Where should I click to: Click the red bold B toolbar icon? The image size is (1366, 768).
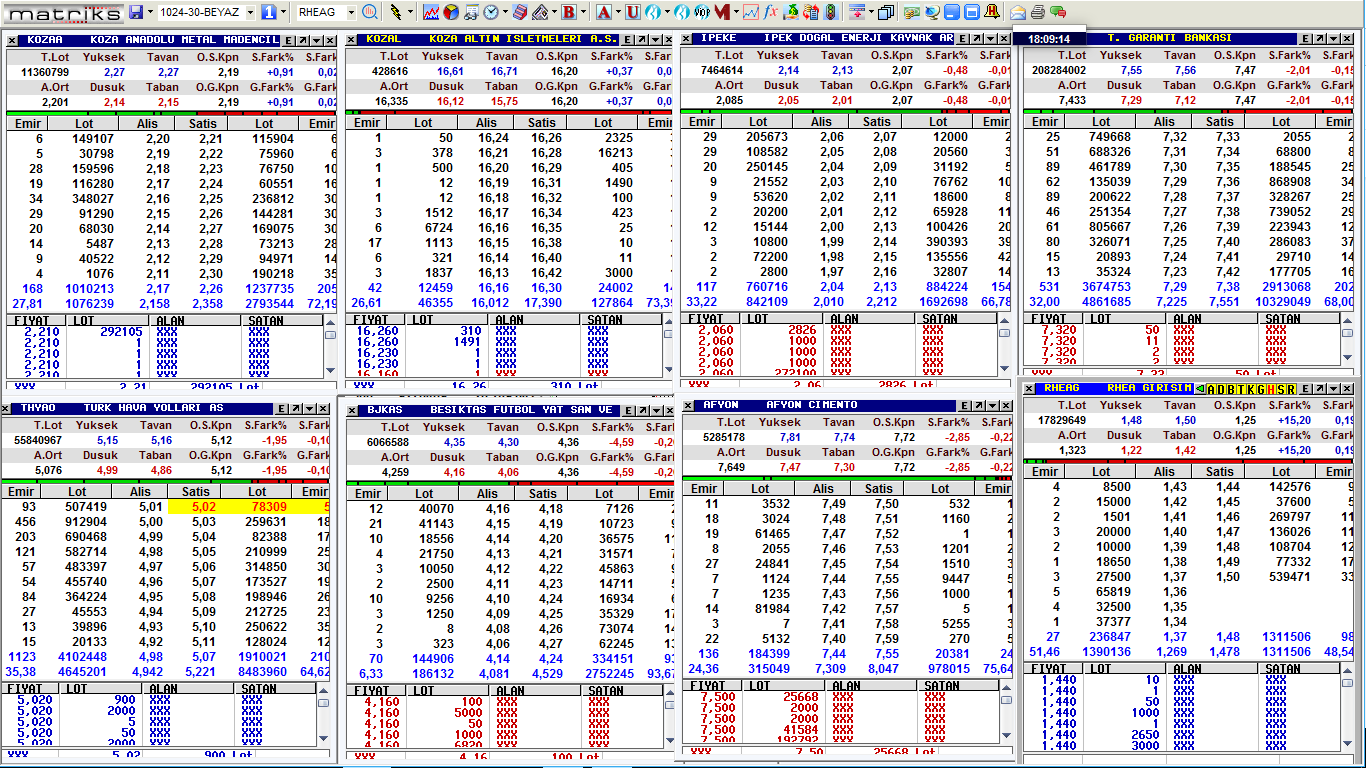pyautogui.click(x=568, y=13)
